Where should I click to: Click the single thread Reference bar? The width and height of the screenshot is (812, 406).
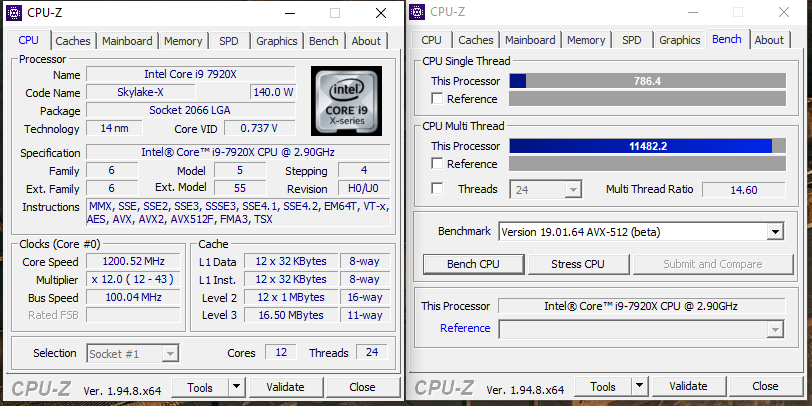point(647,98)
